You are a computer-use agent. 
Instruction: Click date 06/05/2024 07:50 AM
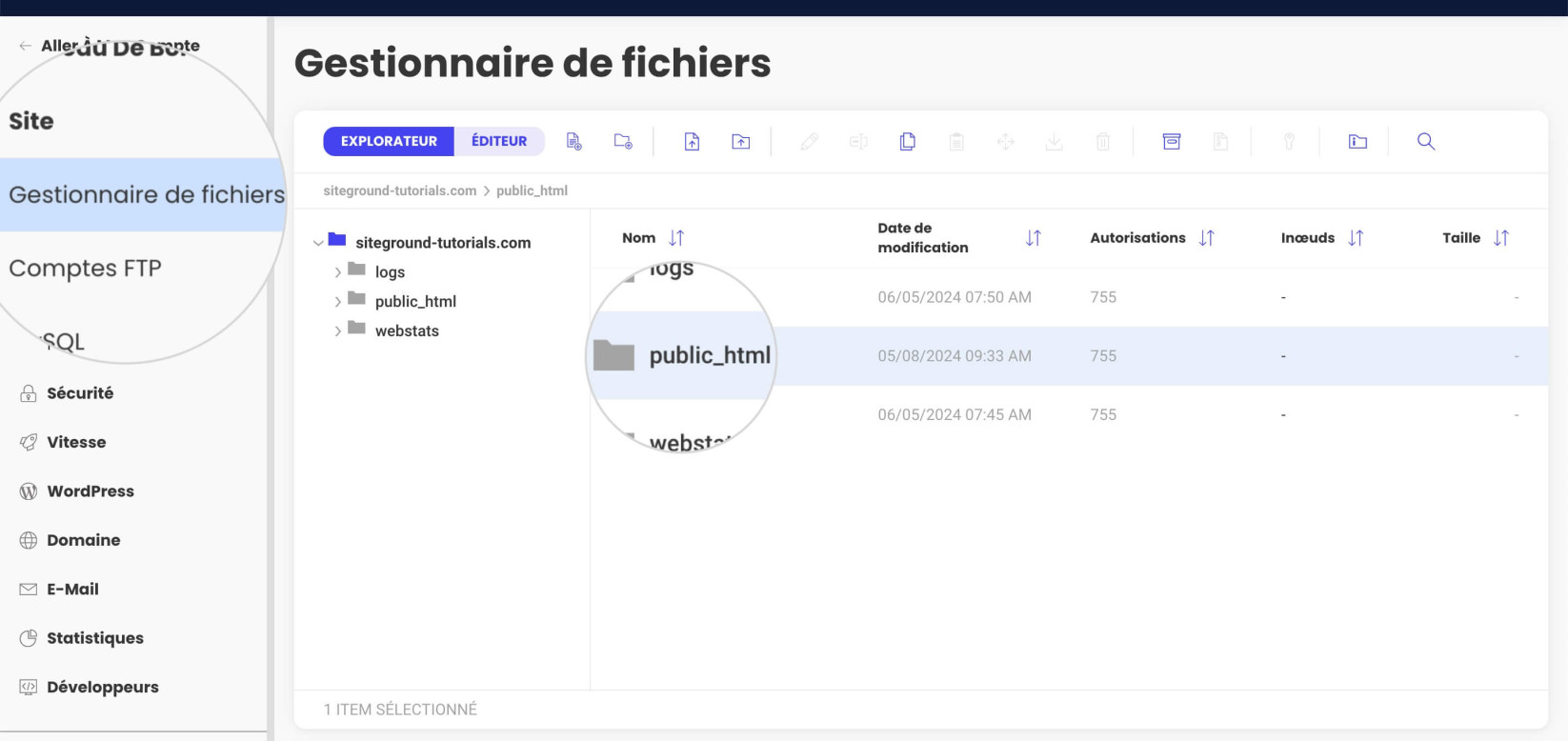tap(955, 297)
